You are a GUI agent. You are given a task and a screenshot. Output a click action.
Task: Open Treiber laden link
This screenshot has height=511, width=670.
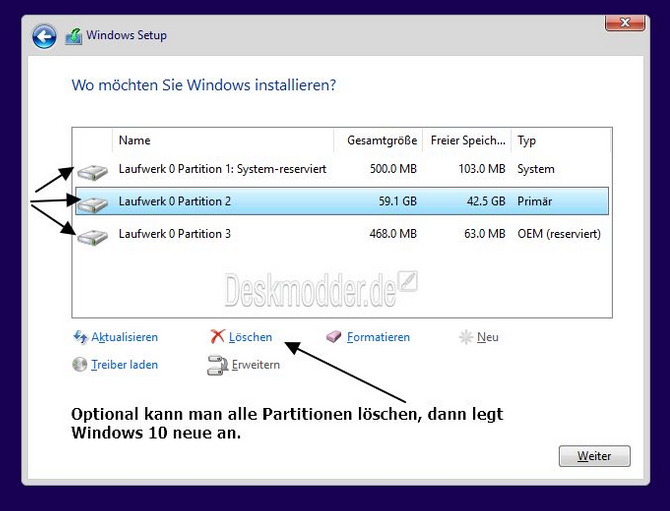(124, 364)
